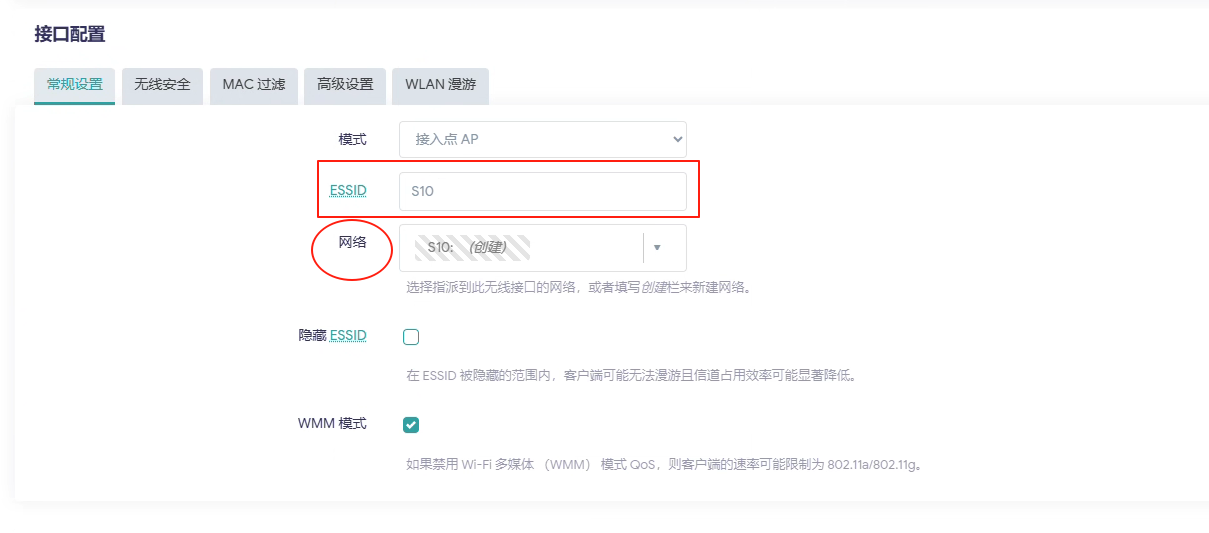Image resolution: width=1209 pixels, height=533 pixels.
Task: Click the 模式 field label
Action: pyautogui.click(x=352, y=139)
